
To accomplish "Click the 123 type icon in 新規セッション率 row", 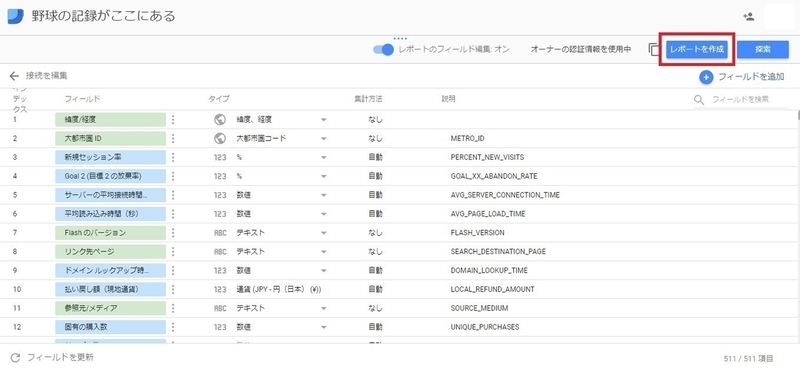I will pos(220,157).
